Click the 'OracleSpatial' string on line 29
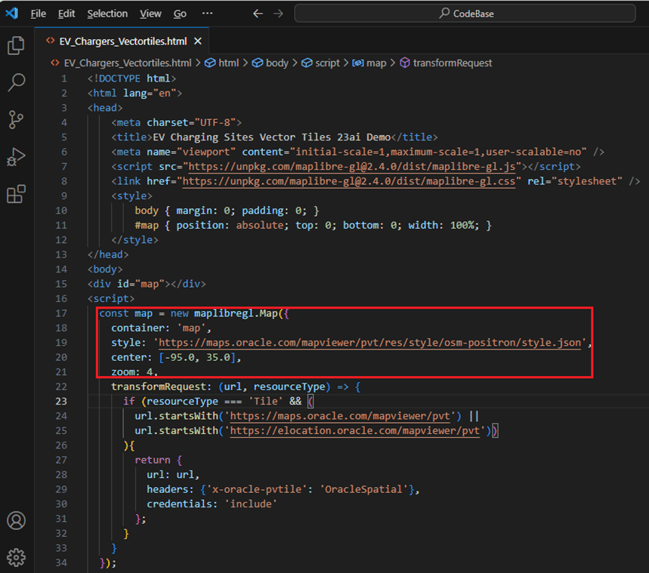 (x=363, y=489)
